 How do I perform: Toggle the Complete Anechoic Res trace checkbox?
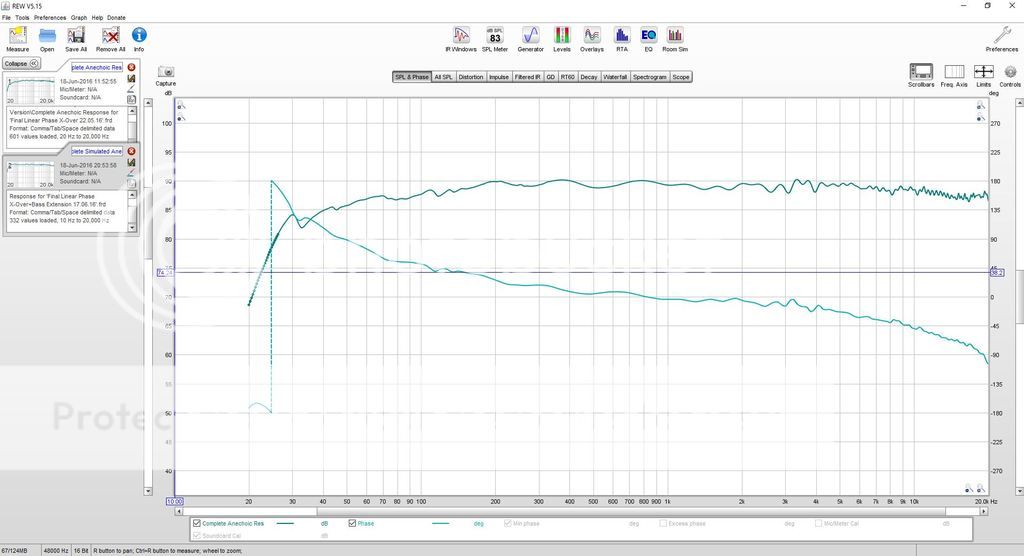[x=196, y=523]
